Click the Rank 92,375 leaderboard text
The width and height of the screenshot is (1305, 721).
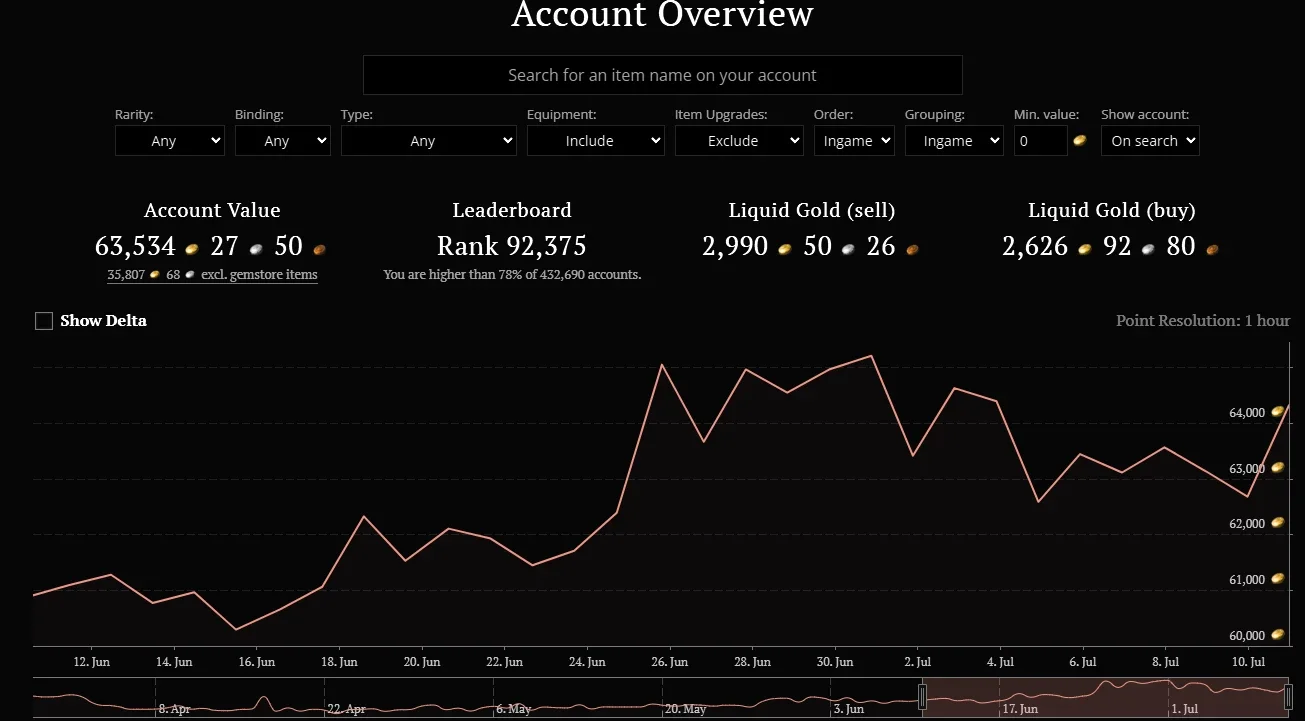click(x=512, y=246)
